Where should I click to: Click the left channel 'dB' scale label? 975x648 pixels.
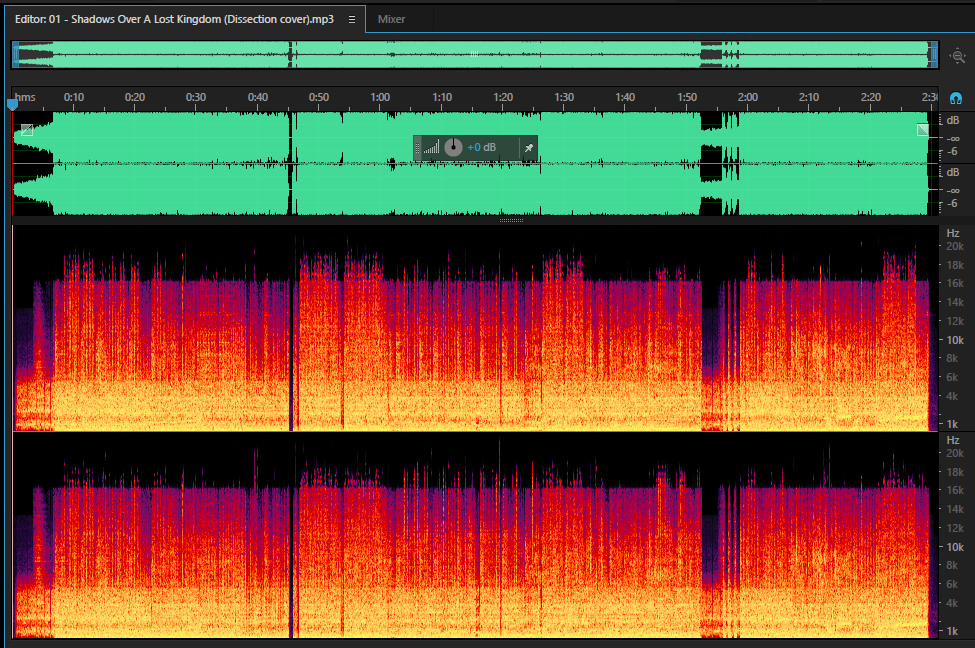(x=953, y=121)
